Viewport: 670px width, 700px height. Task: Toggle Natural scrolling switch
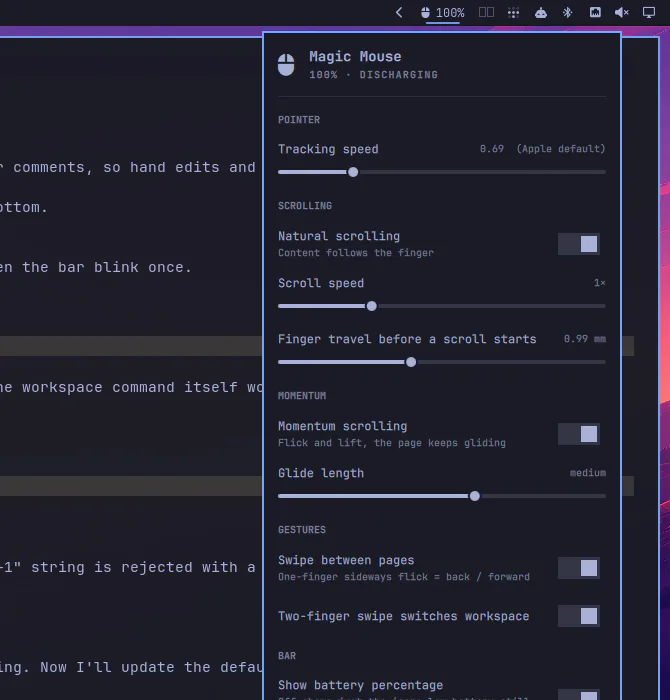point(578,244)
